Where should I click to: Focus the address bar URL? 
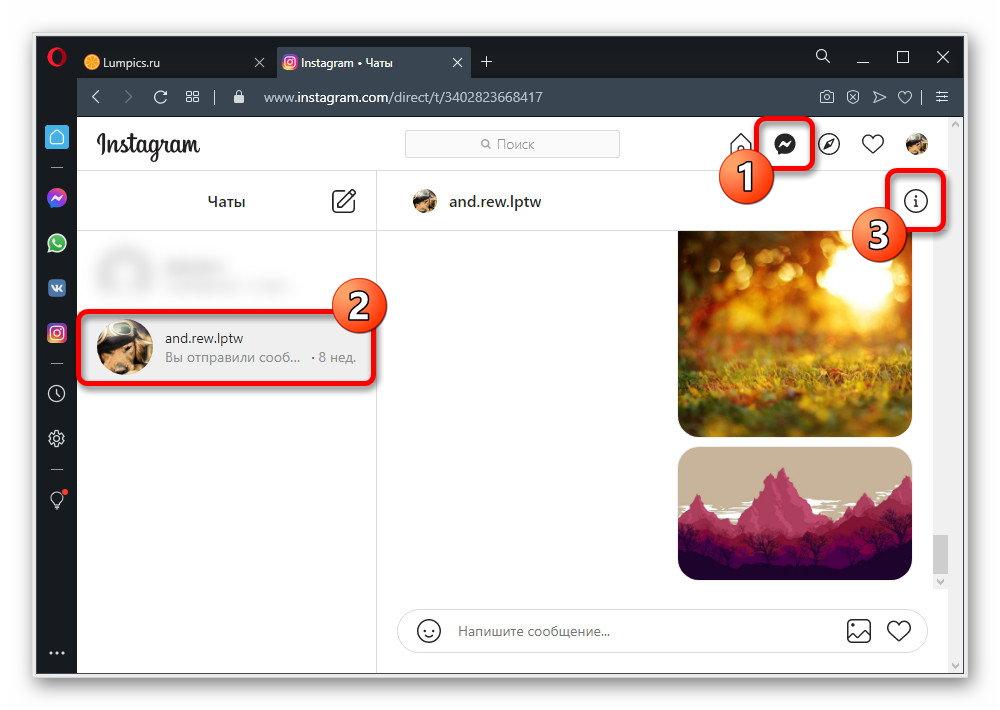(403, 97)
